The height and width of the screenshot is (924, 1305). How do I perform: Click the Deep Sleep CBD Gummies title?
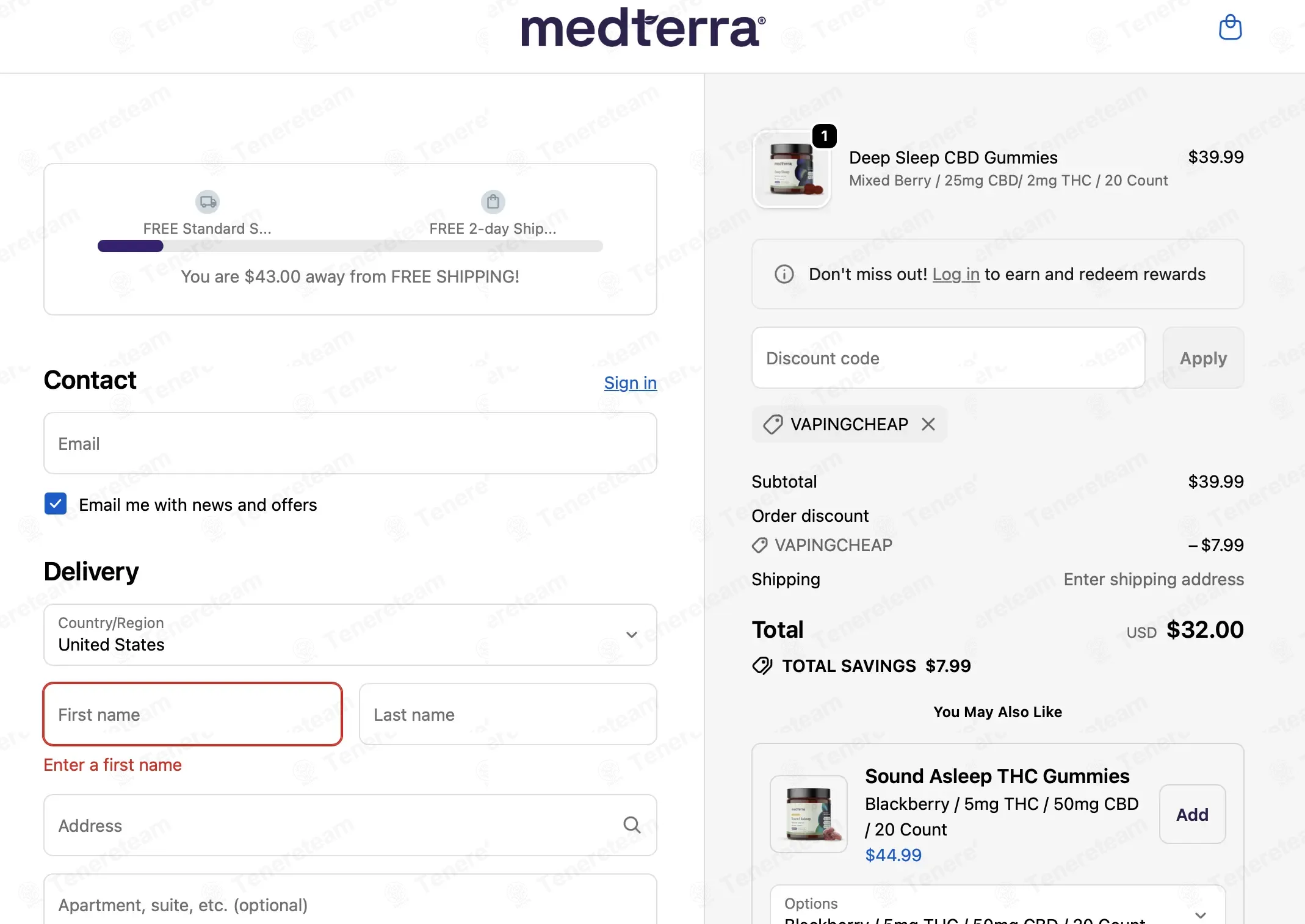pyautogui.click(x=953, y=157)
